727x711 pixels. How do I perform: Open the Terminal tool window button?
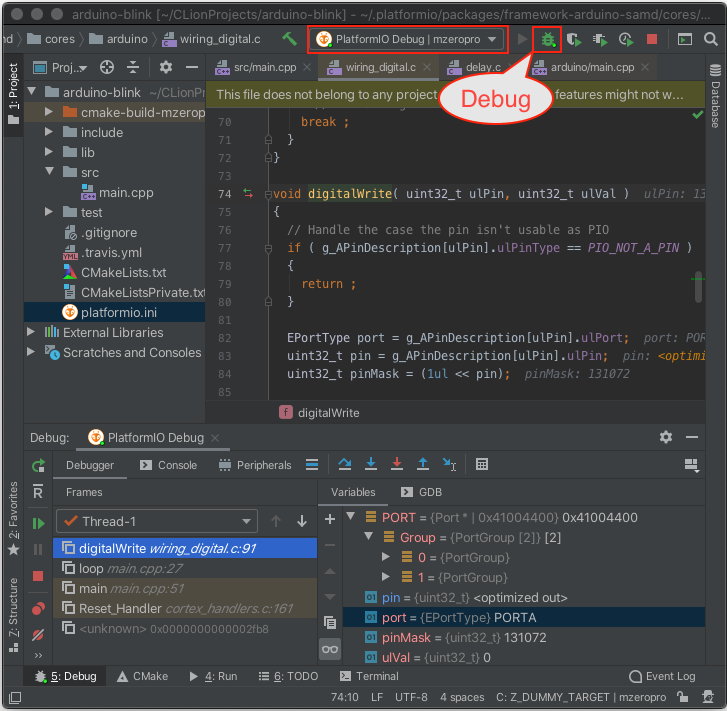tap(369, 677)
